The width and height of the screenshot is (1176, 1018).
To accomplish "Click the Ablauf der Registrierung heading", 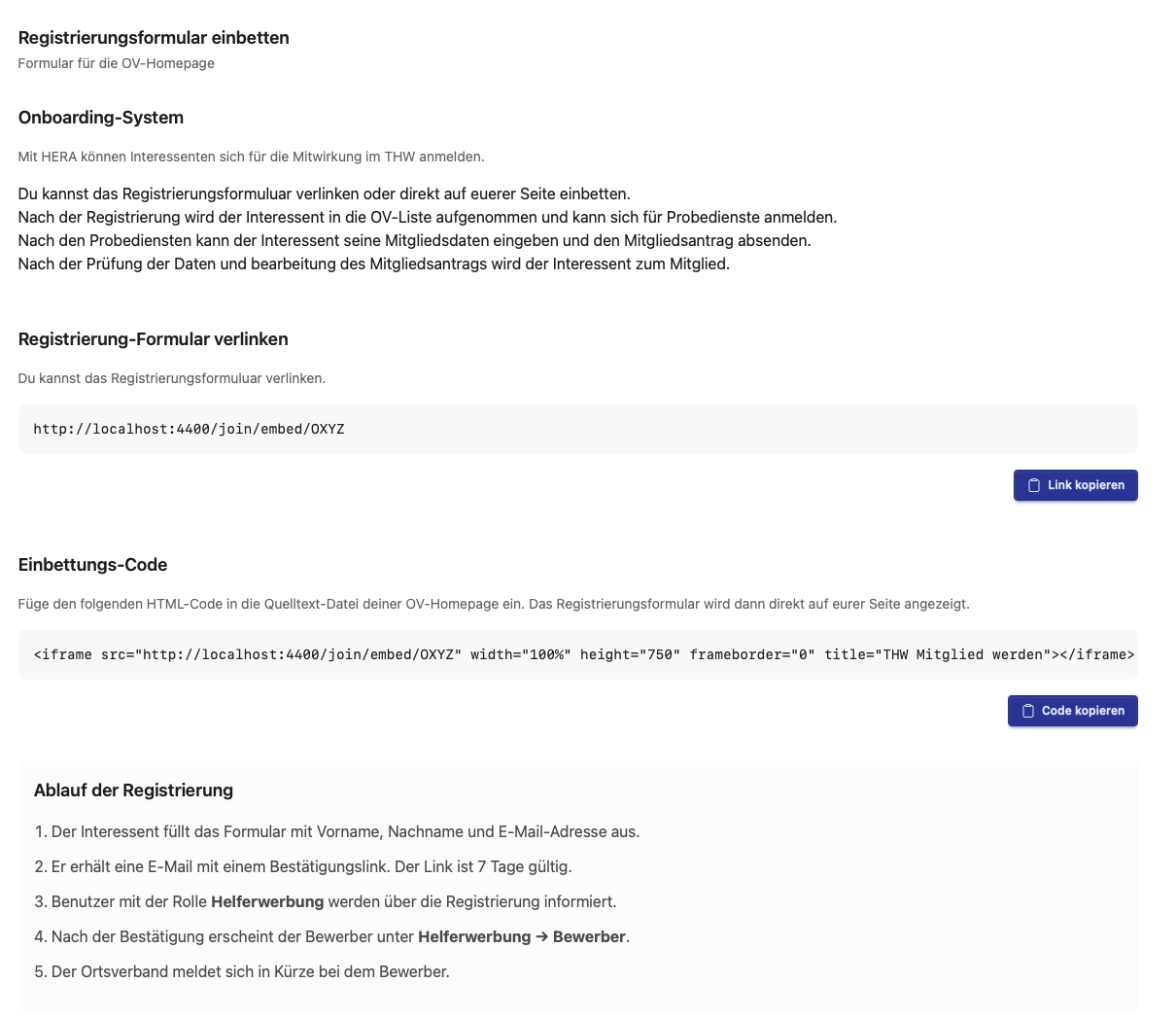I will 133,790.
